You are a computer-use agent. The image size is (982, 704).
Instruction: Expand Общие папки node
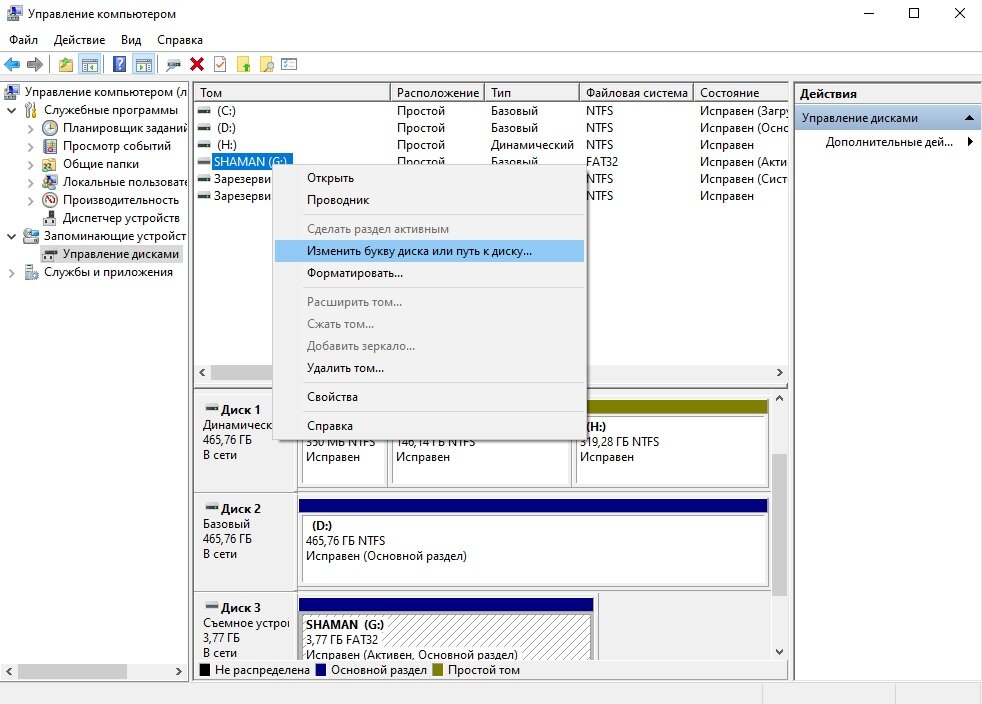click(30, 165)
